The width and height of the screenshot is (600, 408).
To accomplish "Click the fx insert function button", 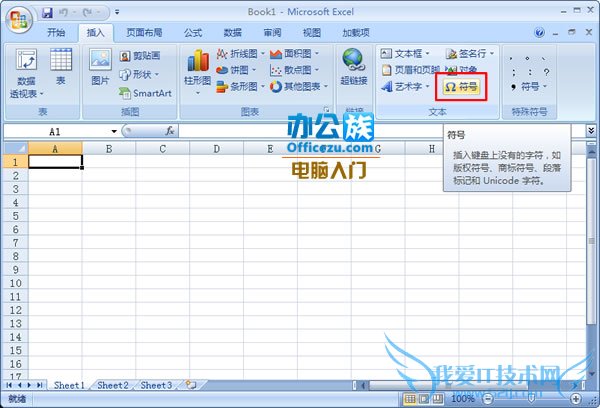I will tap(170, 131).
